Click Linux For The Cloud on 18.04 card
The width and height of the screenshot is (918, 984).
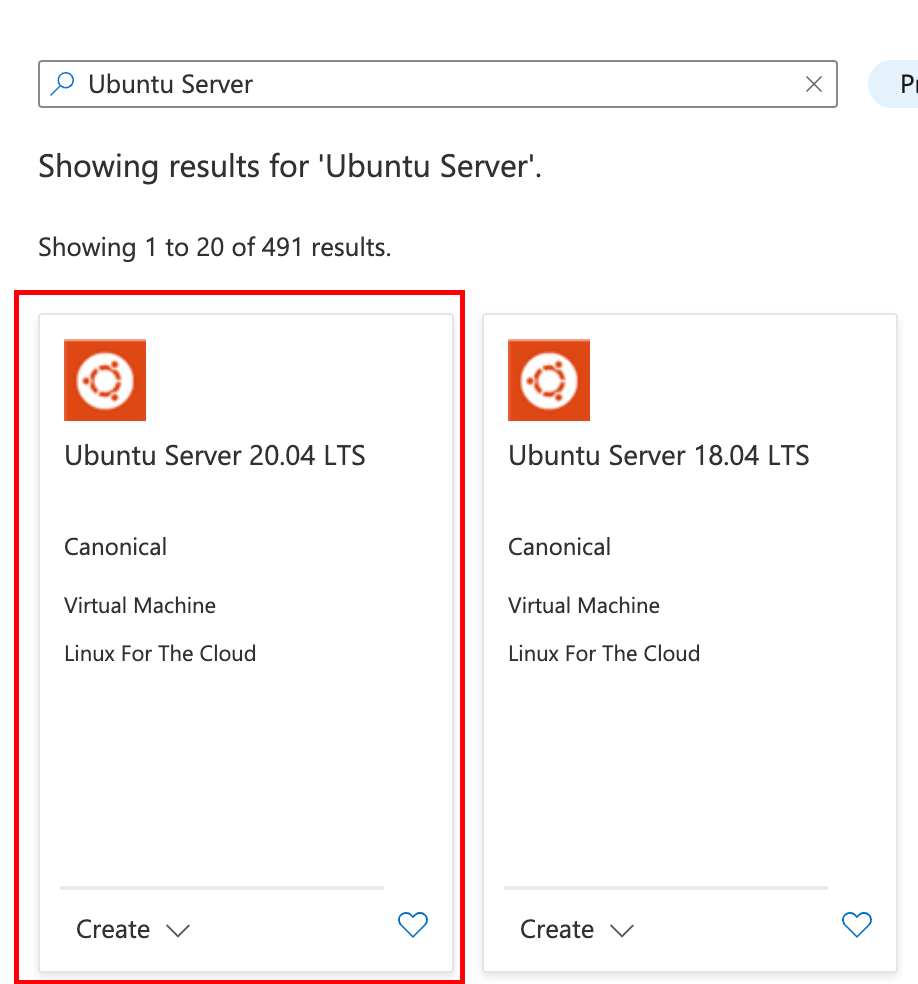(604, 653)
